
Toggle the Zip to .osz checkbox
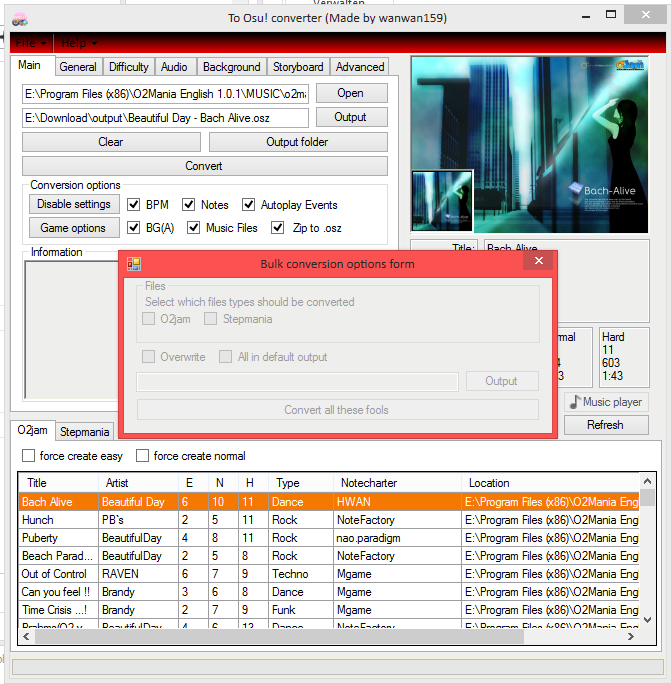tap(277, 228)
